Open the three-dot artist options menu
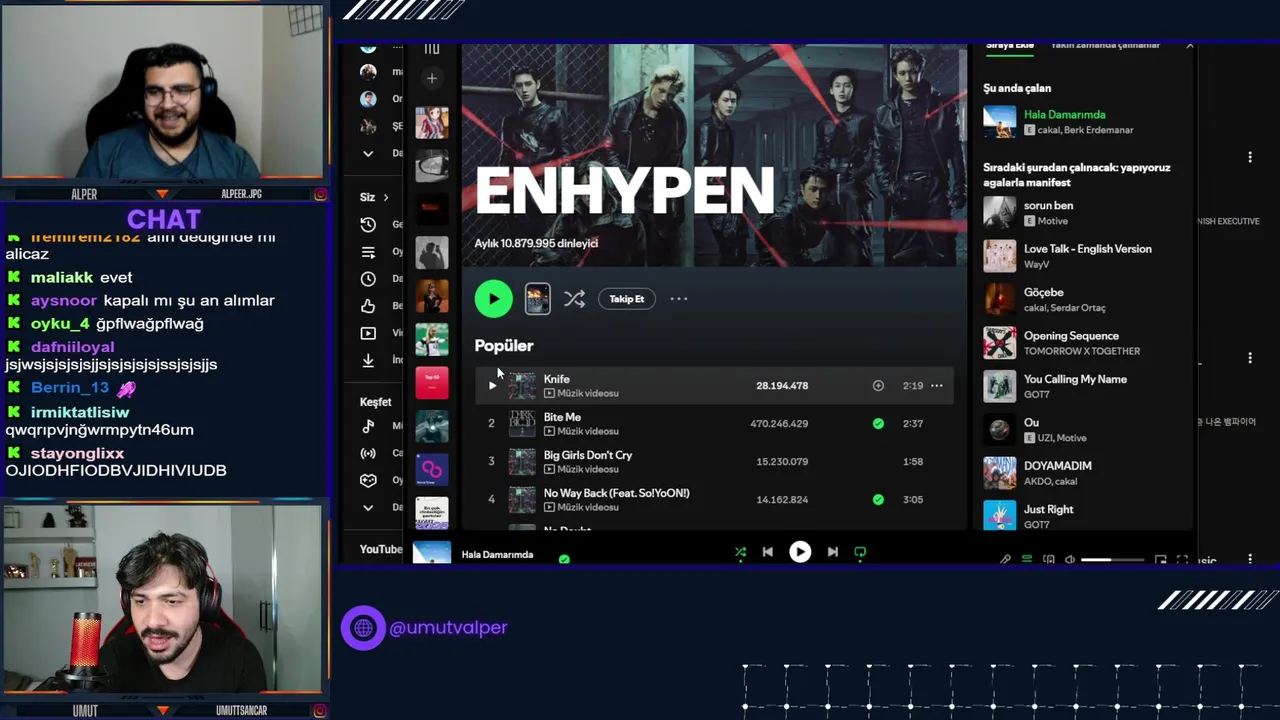The image size is (1280, 720). click(x=679, y=298)
